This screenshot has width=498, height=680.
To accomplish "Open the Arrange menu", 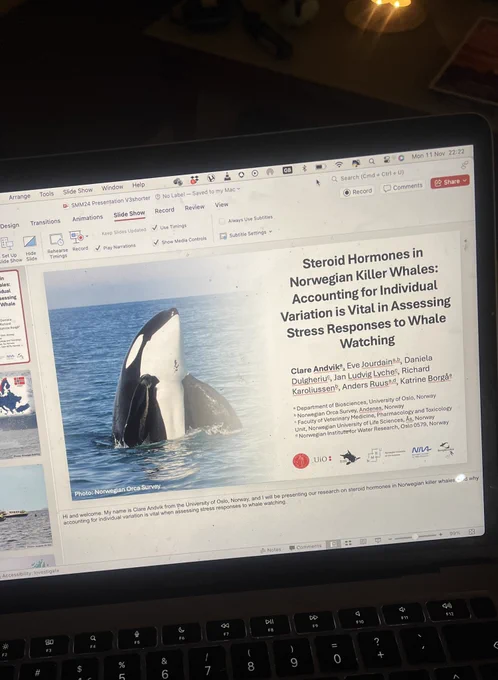I will click(x=20, y=196).
